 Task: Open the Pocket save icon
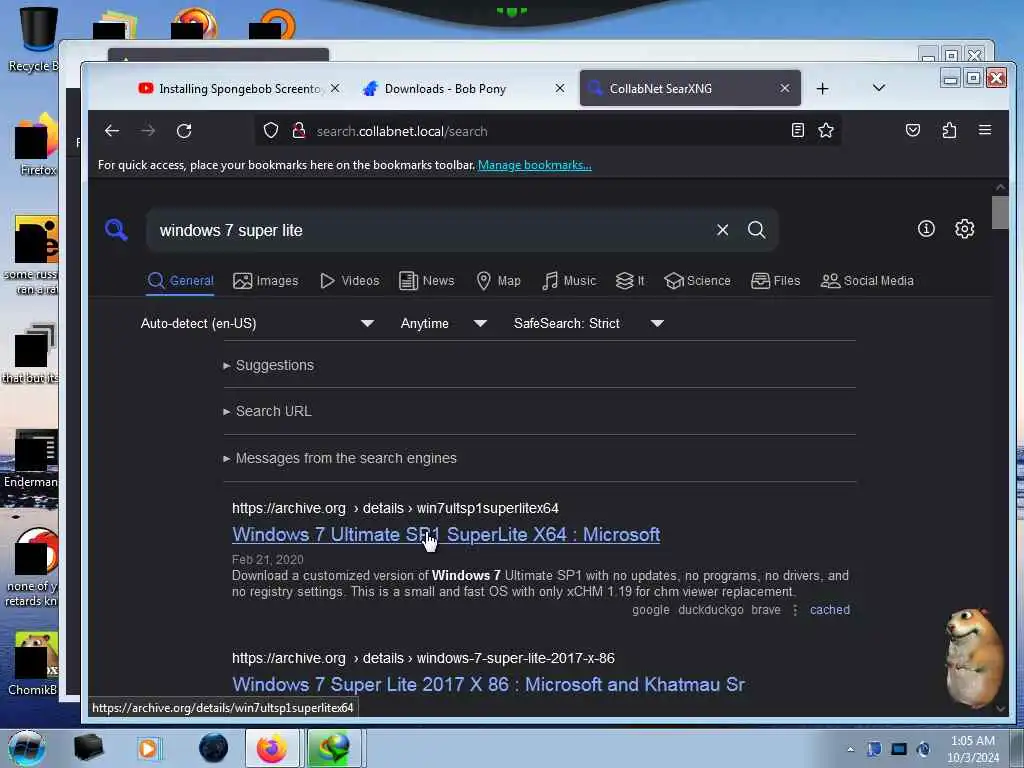click(913, 131)
